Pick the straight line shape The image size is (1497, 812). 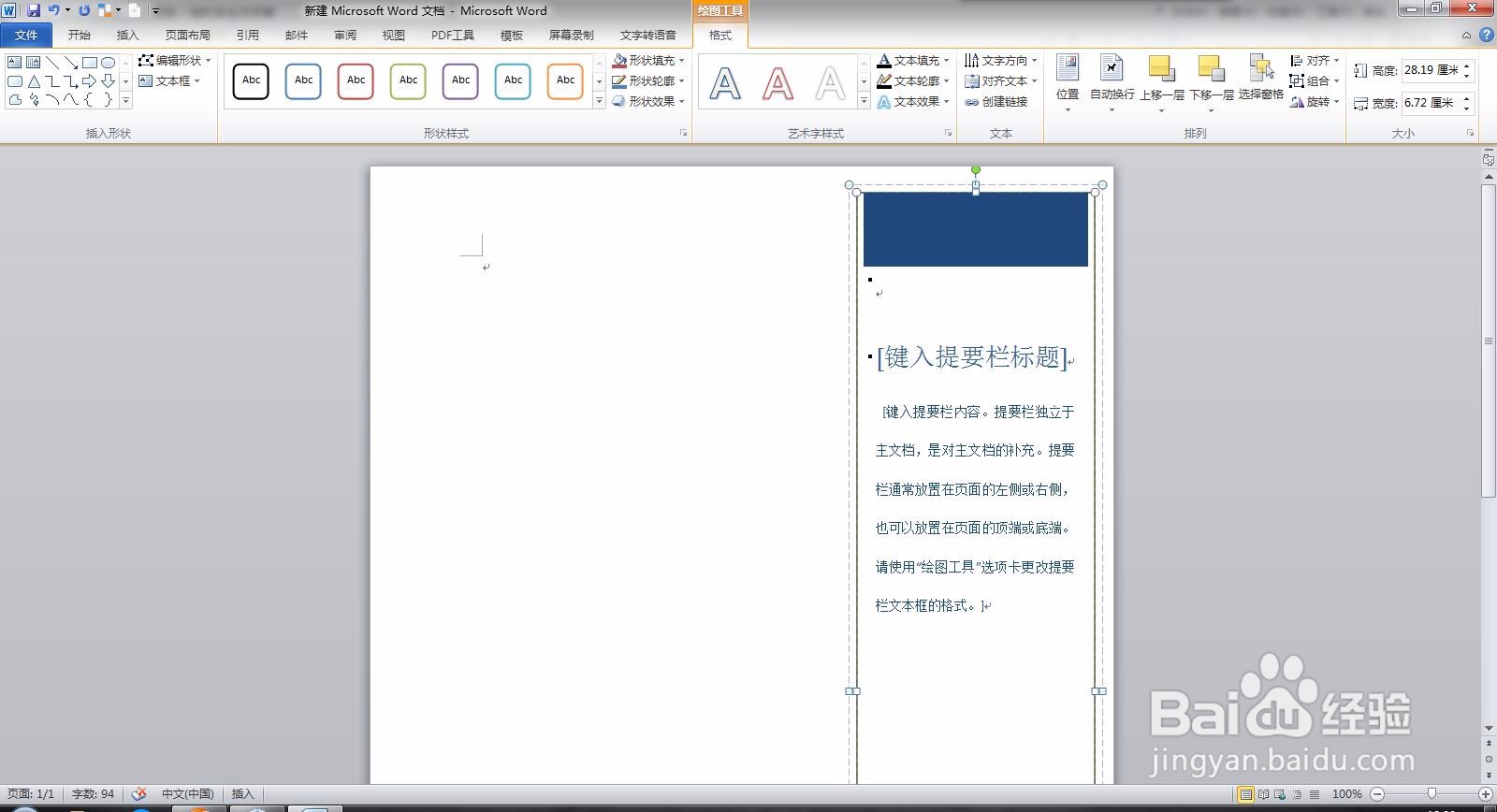tap(51, 63)
